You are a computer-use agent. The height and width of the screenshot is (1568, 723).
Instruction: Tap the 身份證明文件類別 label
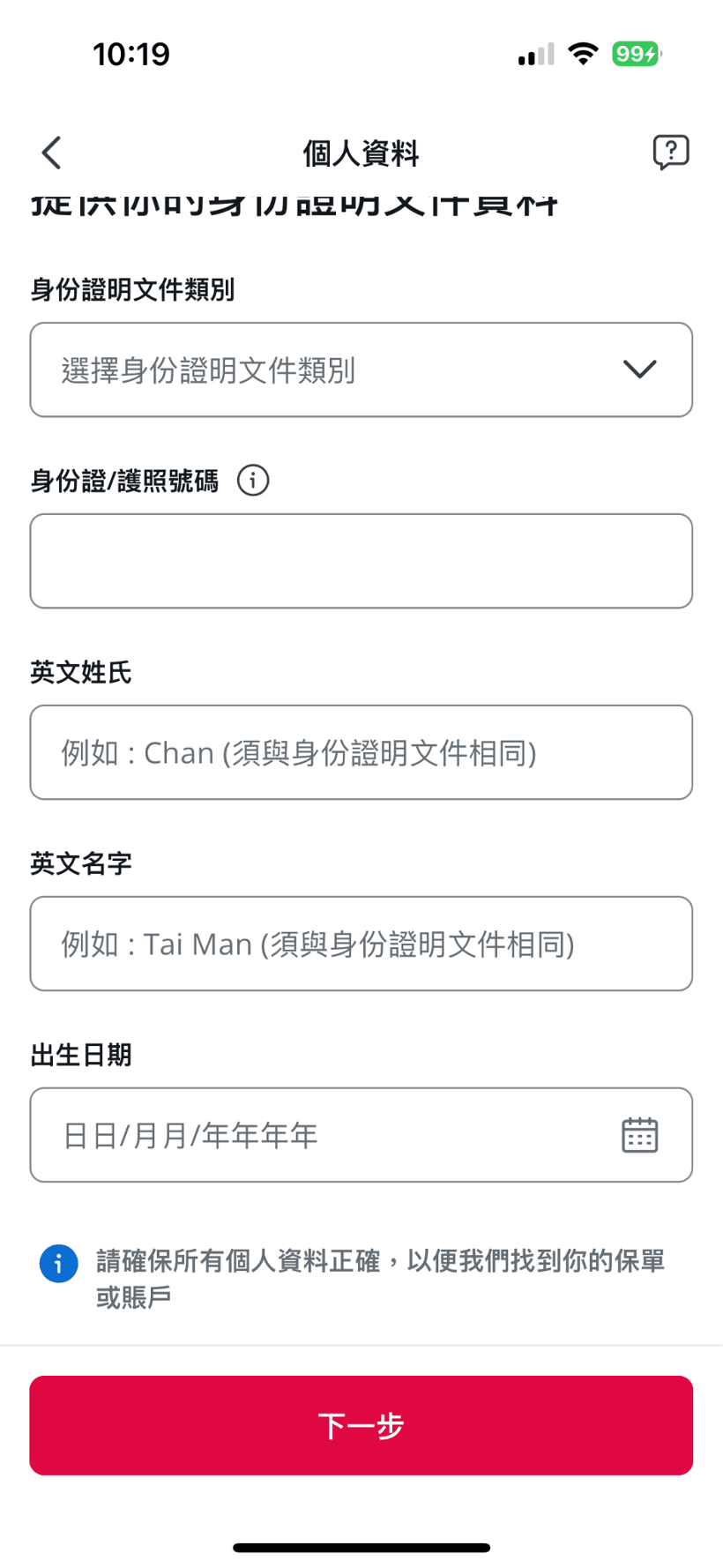[x=132, y=289]
